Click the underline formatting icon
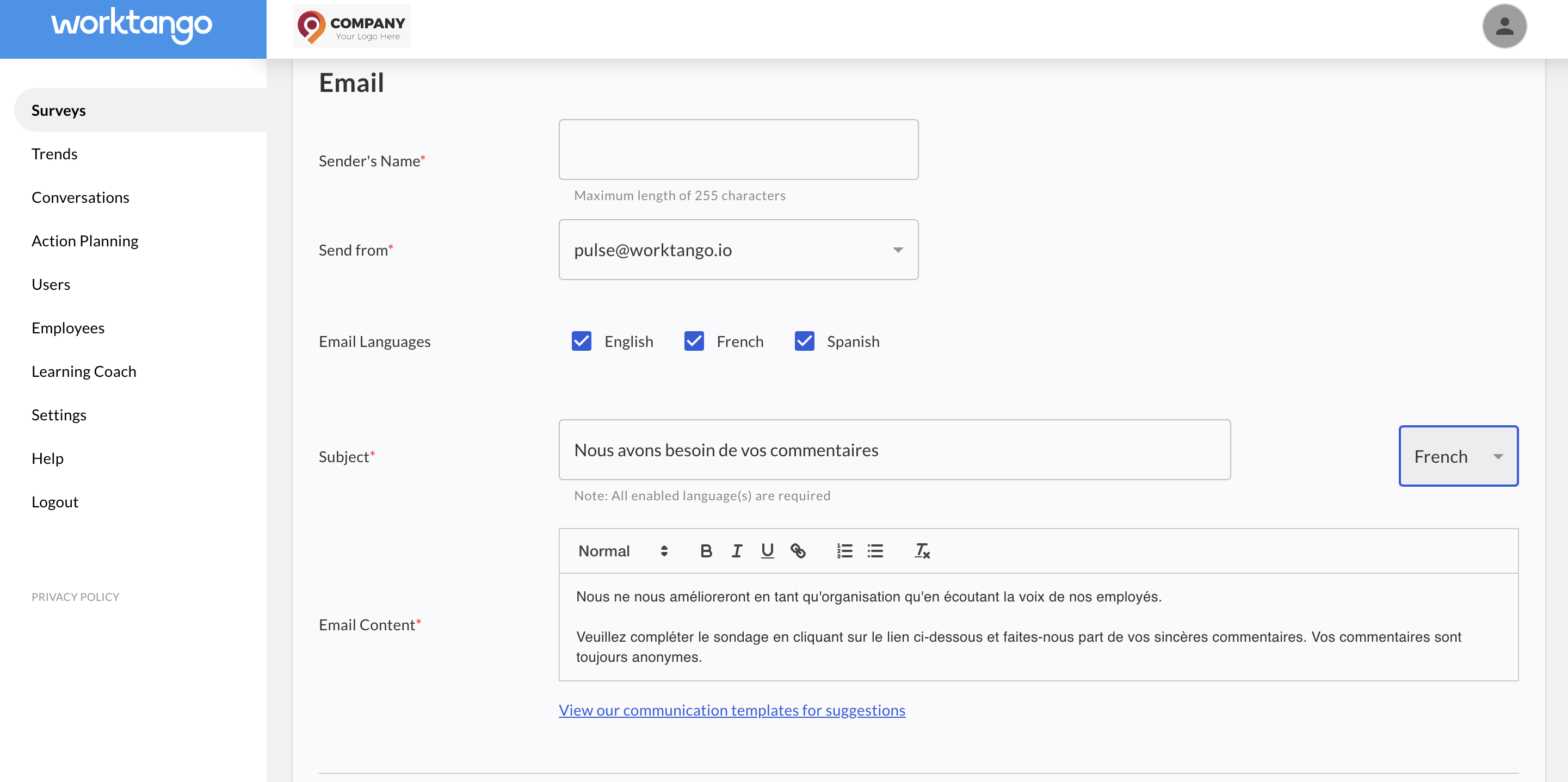 pyautogui.click(x=767, y=551)
